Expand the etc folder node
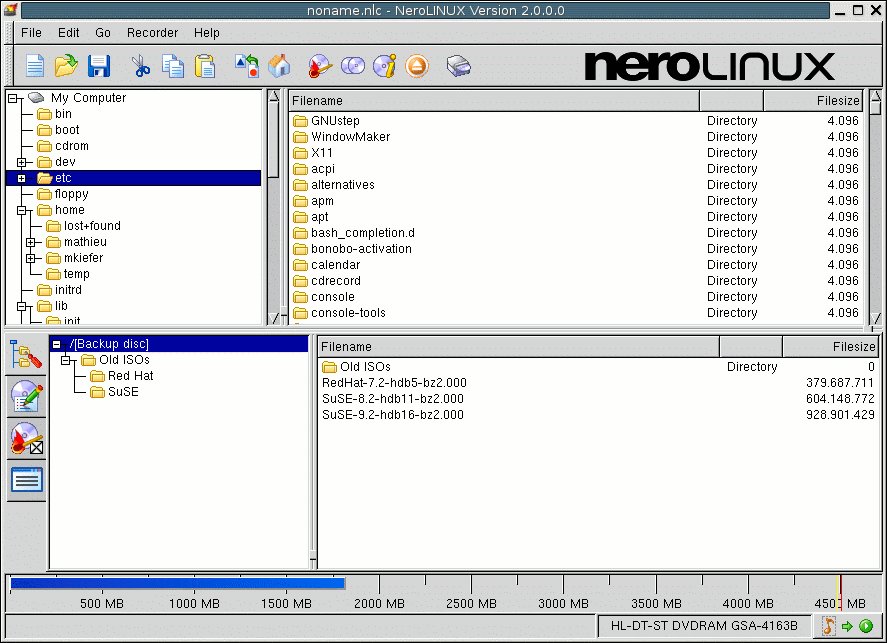This screenshot has width=887, height=643. (21, 178)
